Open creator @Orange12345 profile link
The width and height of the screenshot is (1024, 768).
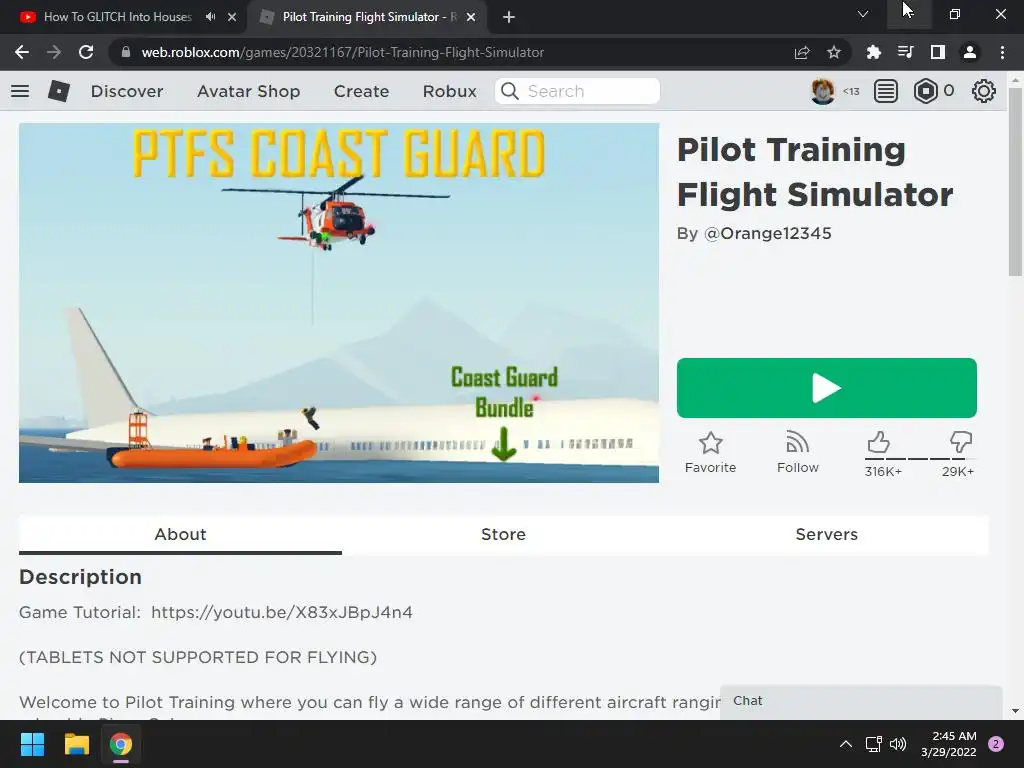pos(767,234)
